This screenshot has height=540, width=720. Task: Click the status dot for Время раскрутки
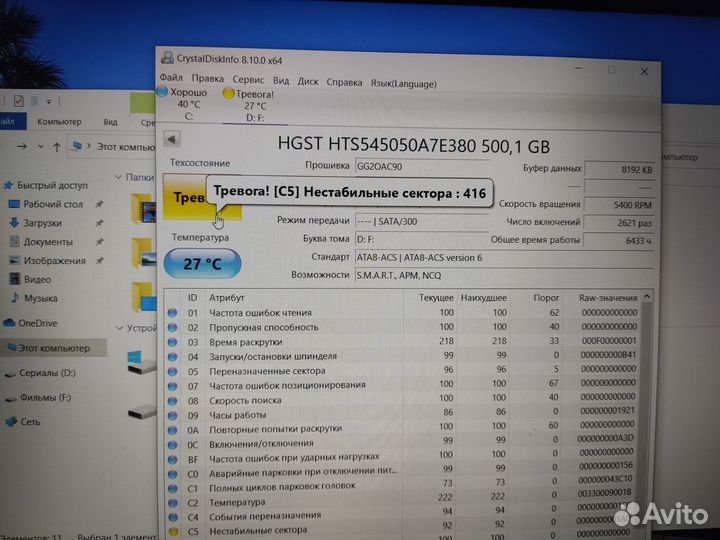(x=173, y=342)
